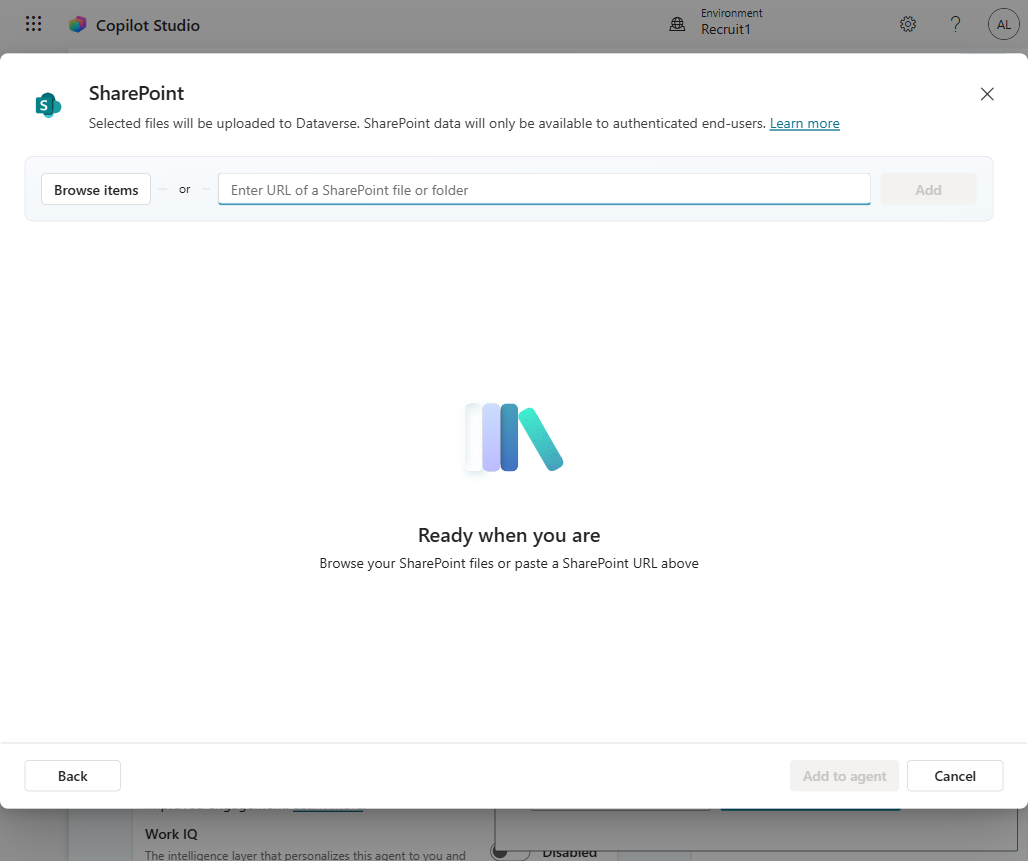1028x861 pixels.
Task: Open the Learn more link
Action: [804, 123]
